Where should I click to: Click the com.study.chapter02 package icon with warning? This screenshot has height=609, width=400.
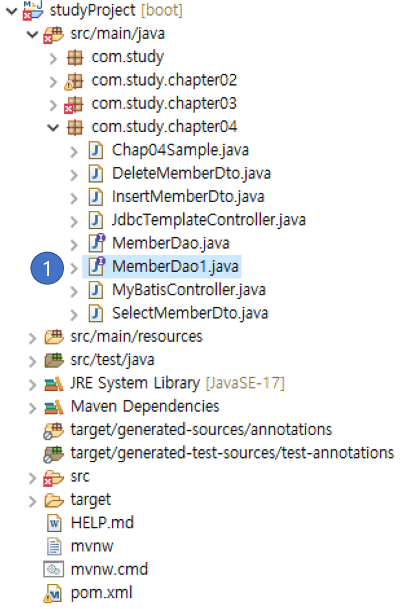[x=74, y=81]
